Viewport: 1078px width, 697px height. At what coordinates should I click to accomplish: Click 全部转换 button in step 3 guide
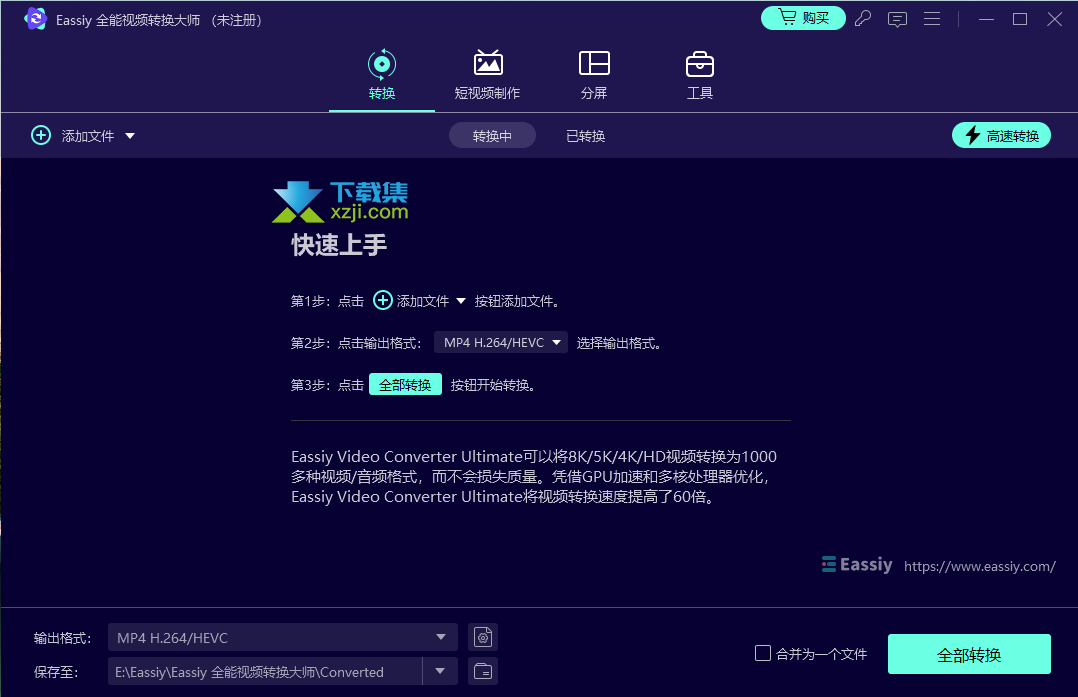coord(405,385)
